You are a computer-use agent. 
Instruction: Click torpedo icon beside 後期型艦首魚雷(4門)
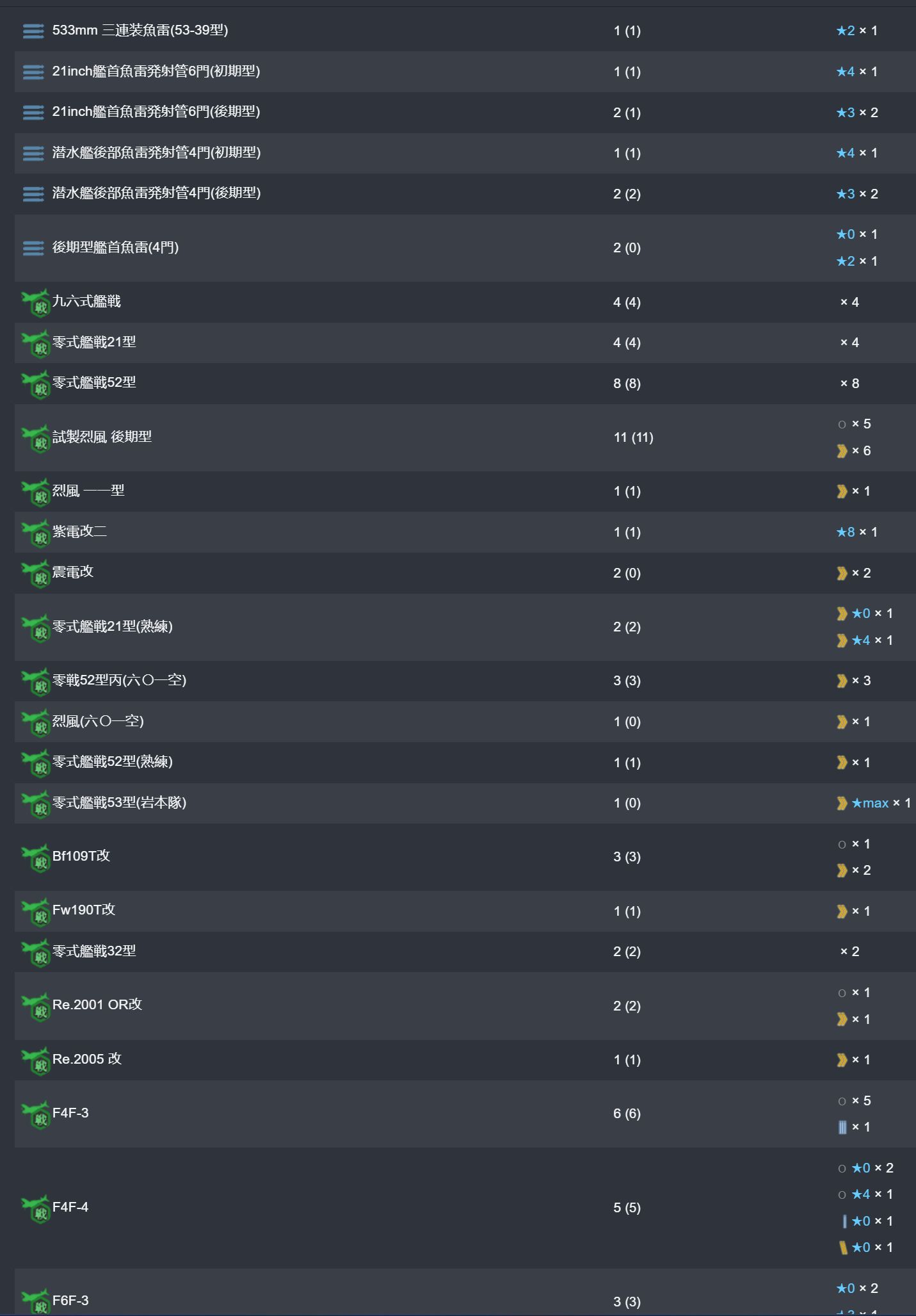[33, 248]
